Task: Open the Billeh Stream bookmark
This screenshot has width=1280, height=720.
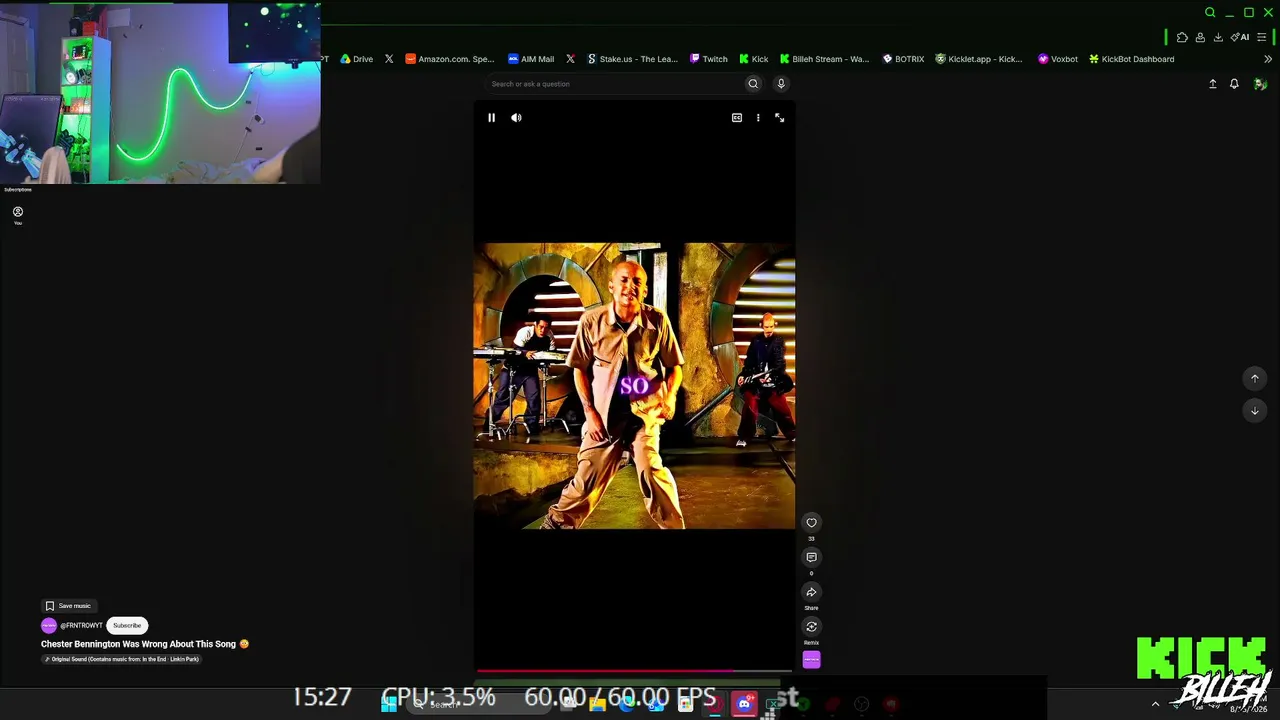Action: click(825, 59)
